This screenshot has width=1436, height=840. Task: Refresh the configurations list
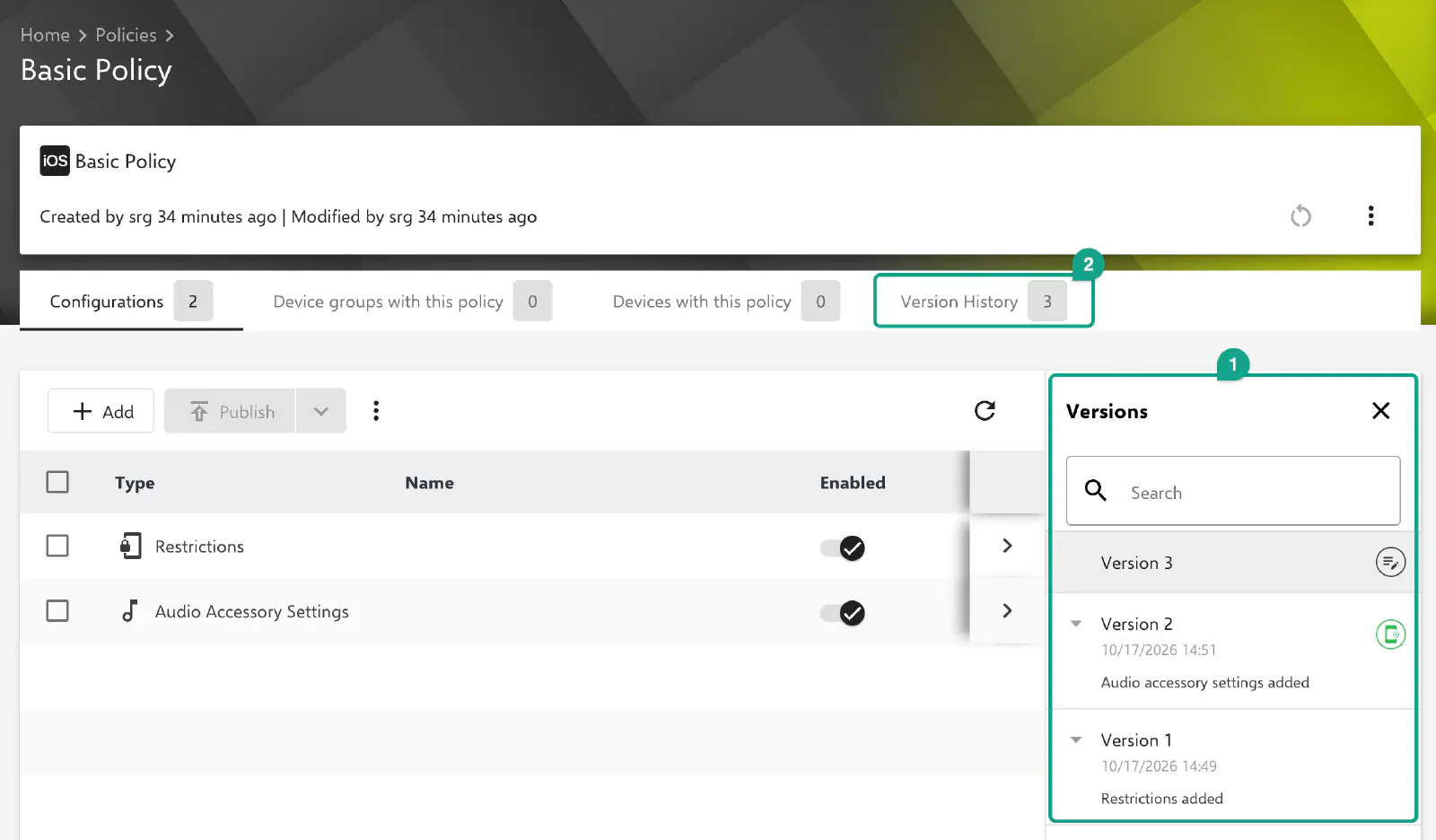985,411
